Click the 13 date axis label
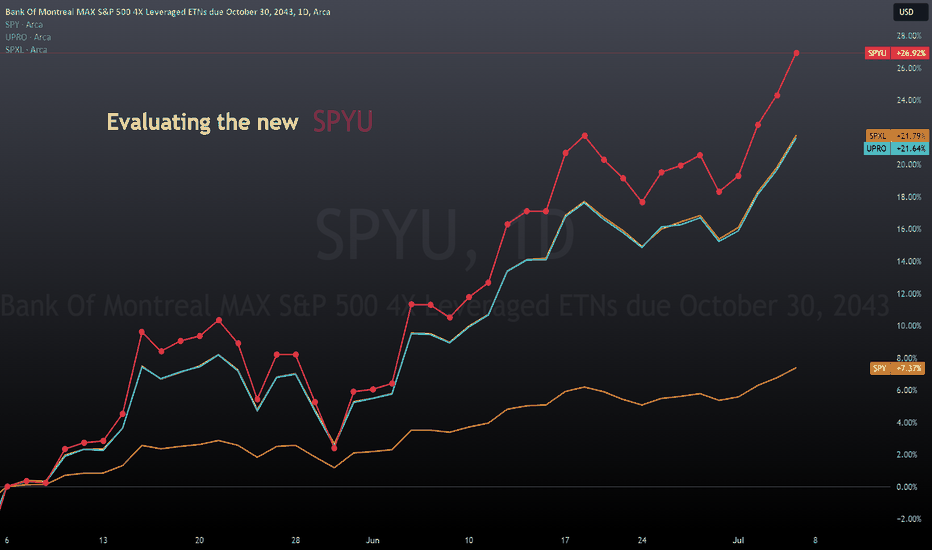This screenshot has height=550, width=932. coord(103,540)
